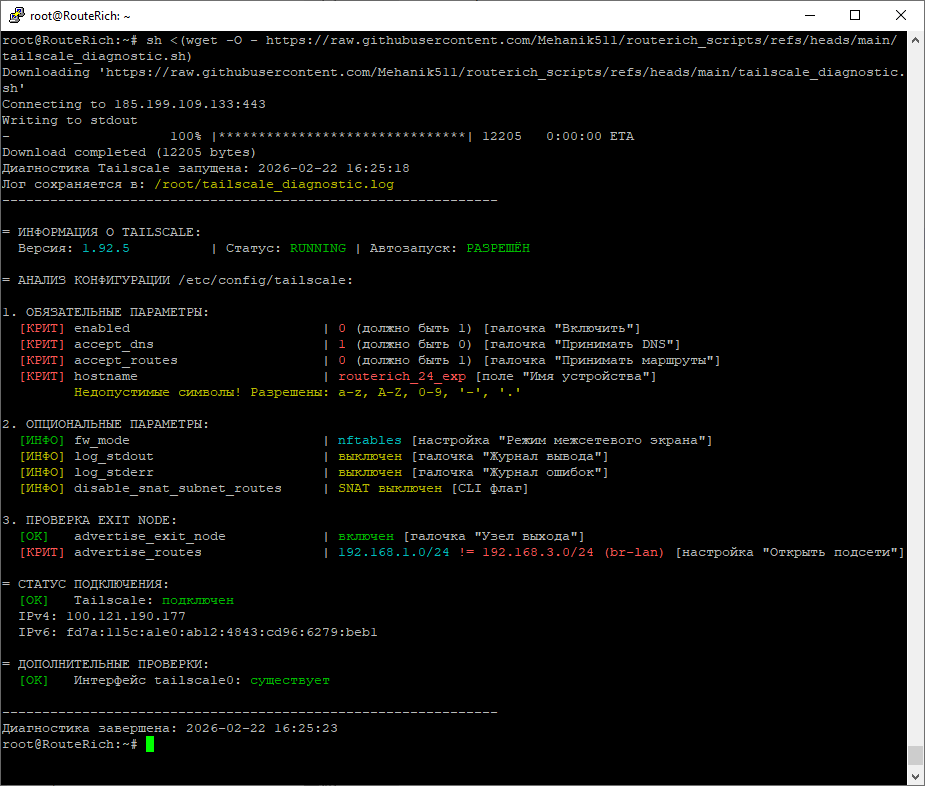Click the empty scrollbar track above the thumb
The height and width of the screenshot is (786, 925).
tap(915, 400)
